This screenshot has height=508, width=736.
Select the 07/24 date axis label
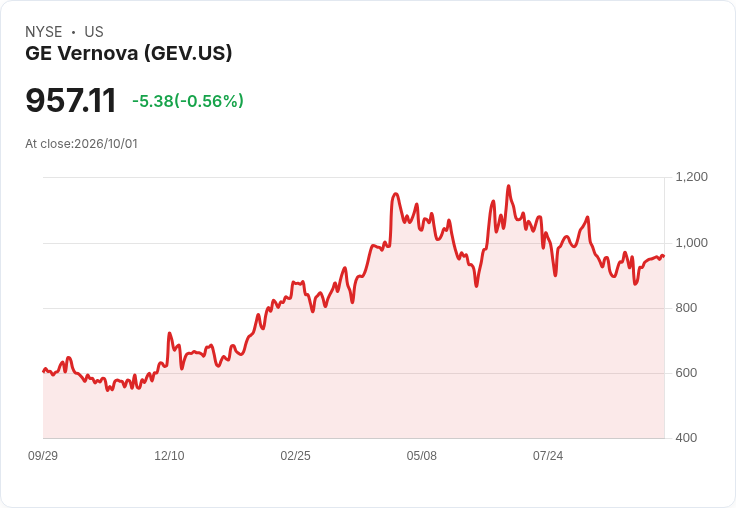[x=548, y=455]
